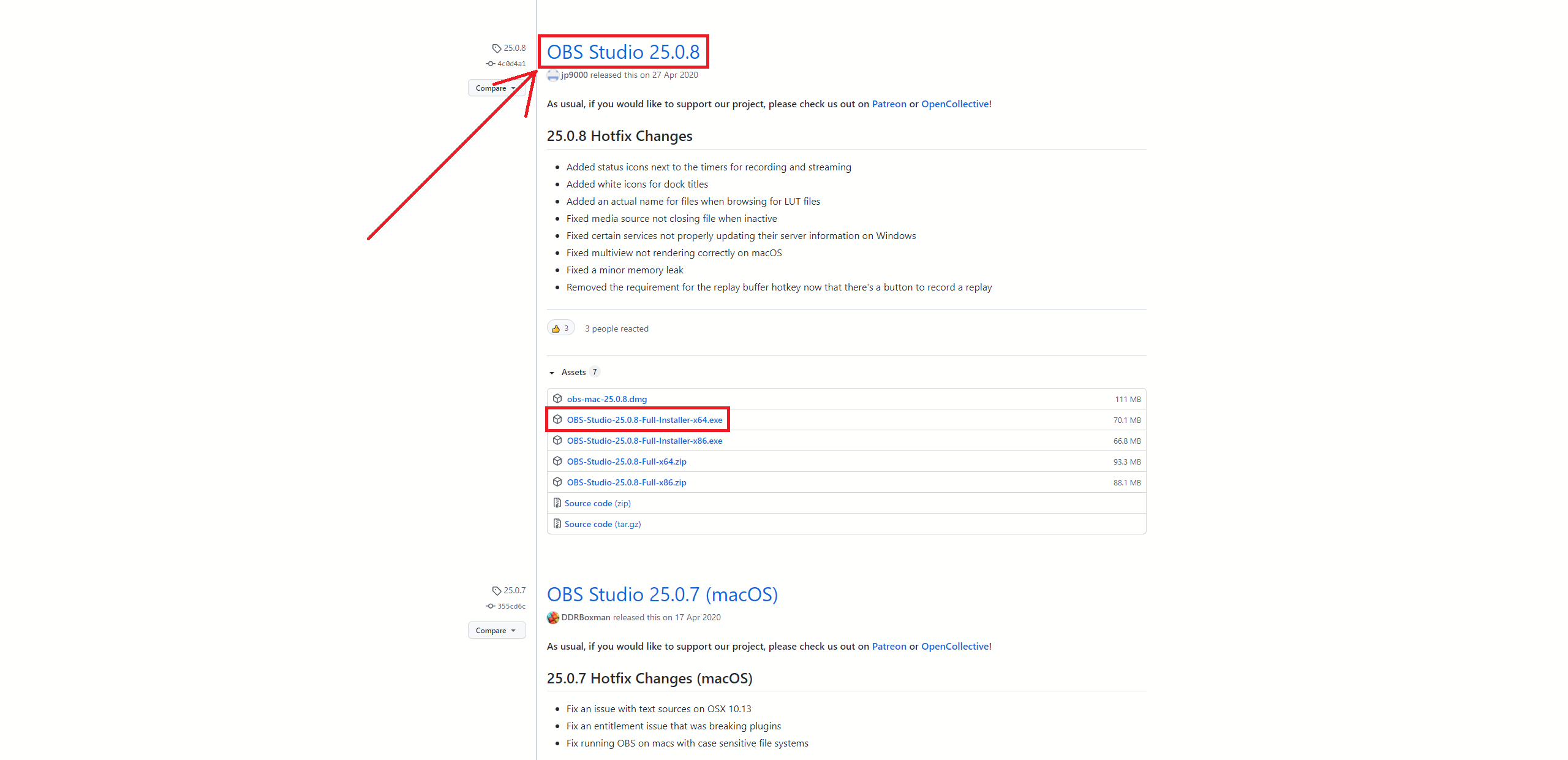
Task: Click jp9000's avatar image
Action: (553, 75)
